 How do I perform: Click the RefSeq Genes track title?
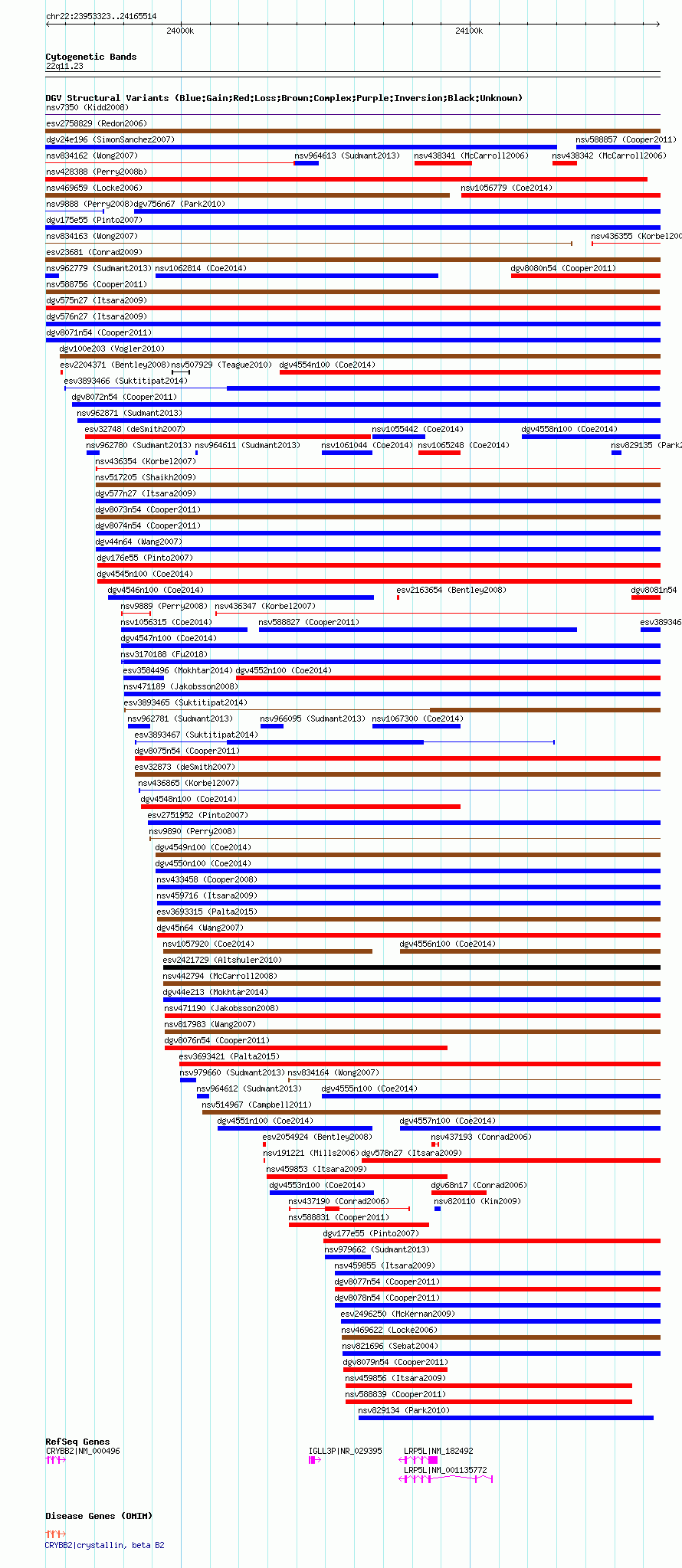pos(77,1442)
